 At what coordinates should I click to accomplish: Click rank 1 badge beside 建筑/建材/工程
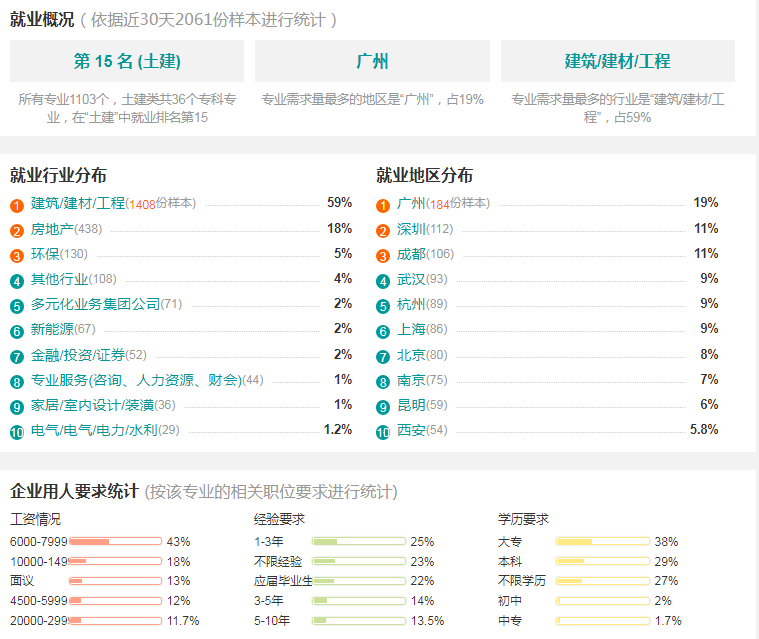[x=17, y=206]
